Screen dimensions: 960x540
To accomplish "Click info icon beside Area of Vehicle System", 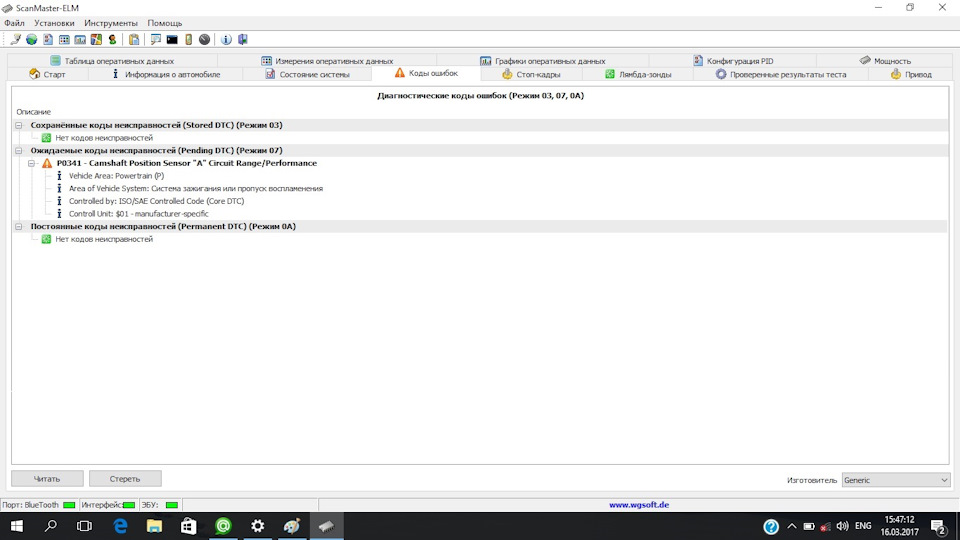I will pos(59,189).
